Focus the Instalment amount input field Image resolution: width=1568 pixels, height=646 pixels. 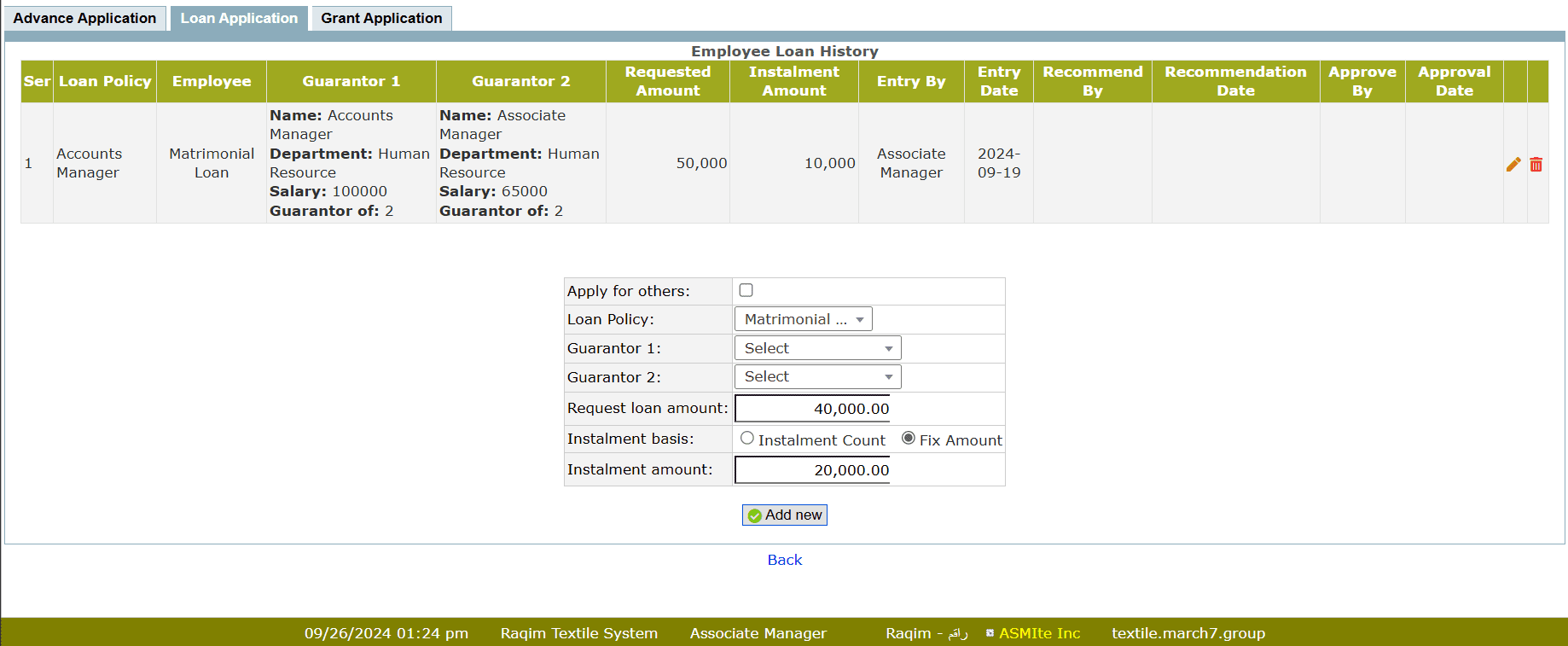[812, 470]
